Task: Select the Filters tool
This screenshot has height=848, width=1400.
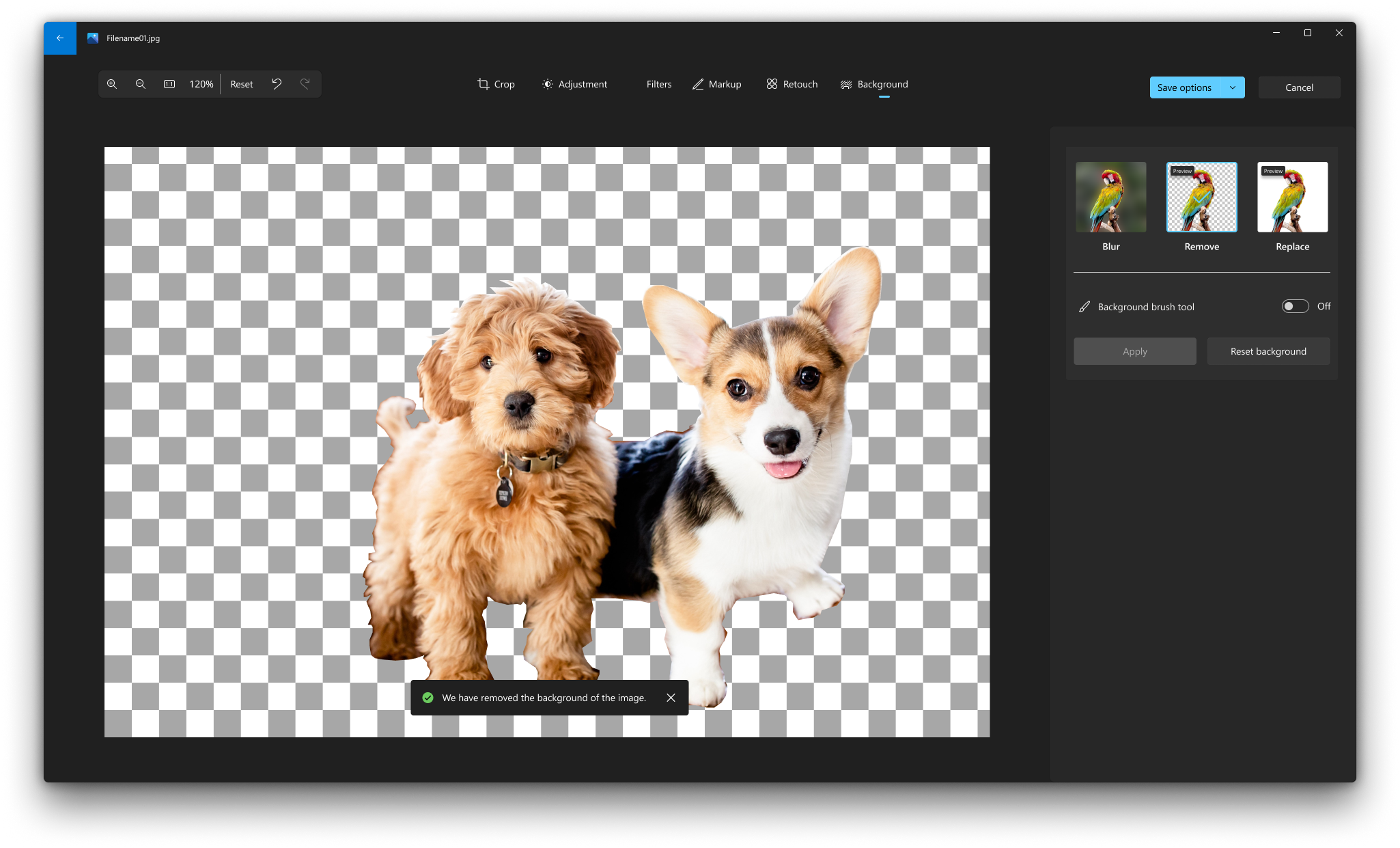Action: click(657, 84)
